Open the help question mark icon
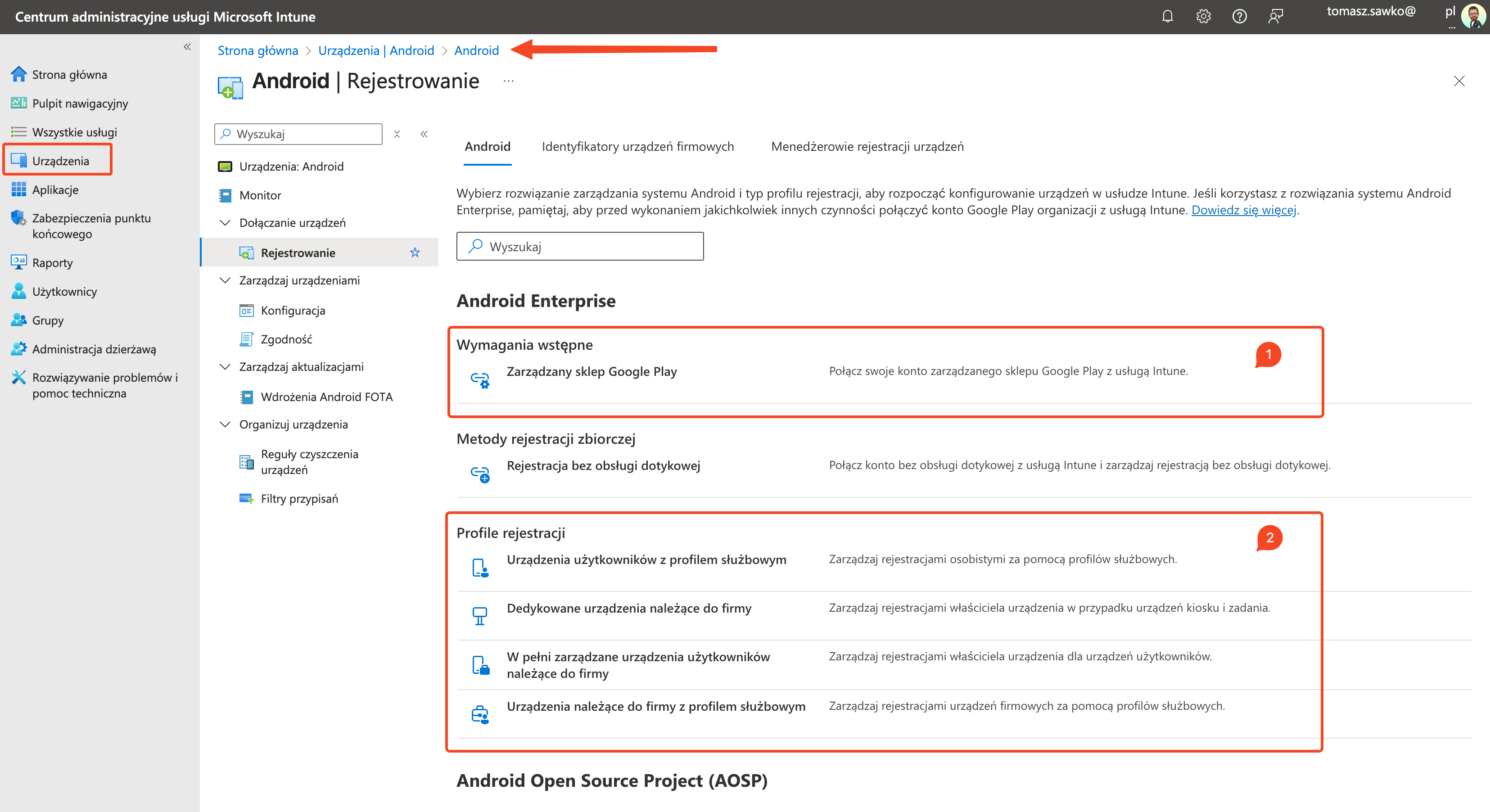This screenshot has width=1490, height=812. 1239,16
